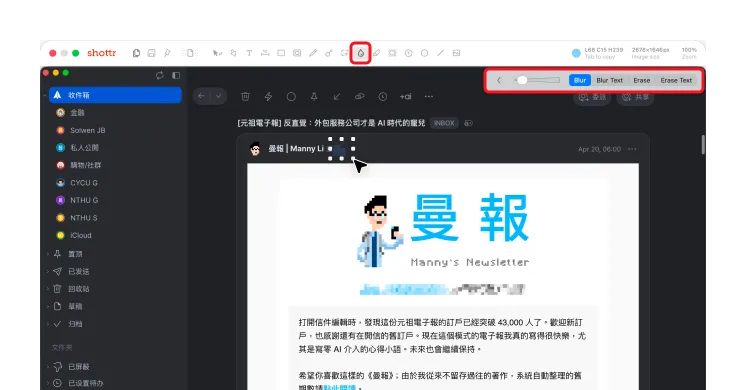
Task: Select the Text tool (T) in Shottr
Action: pos(249,53)
